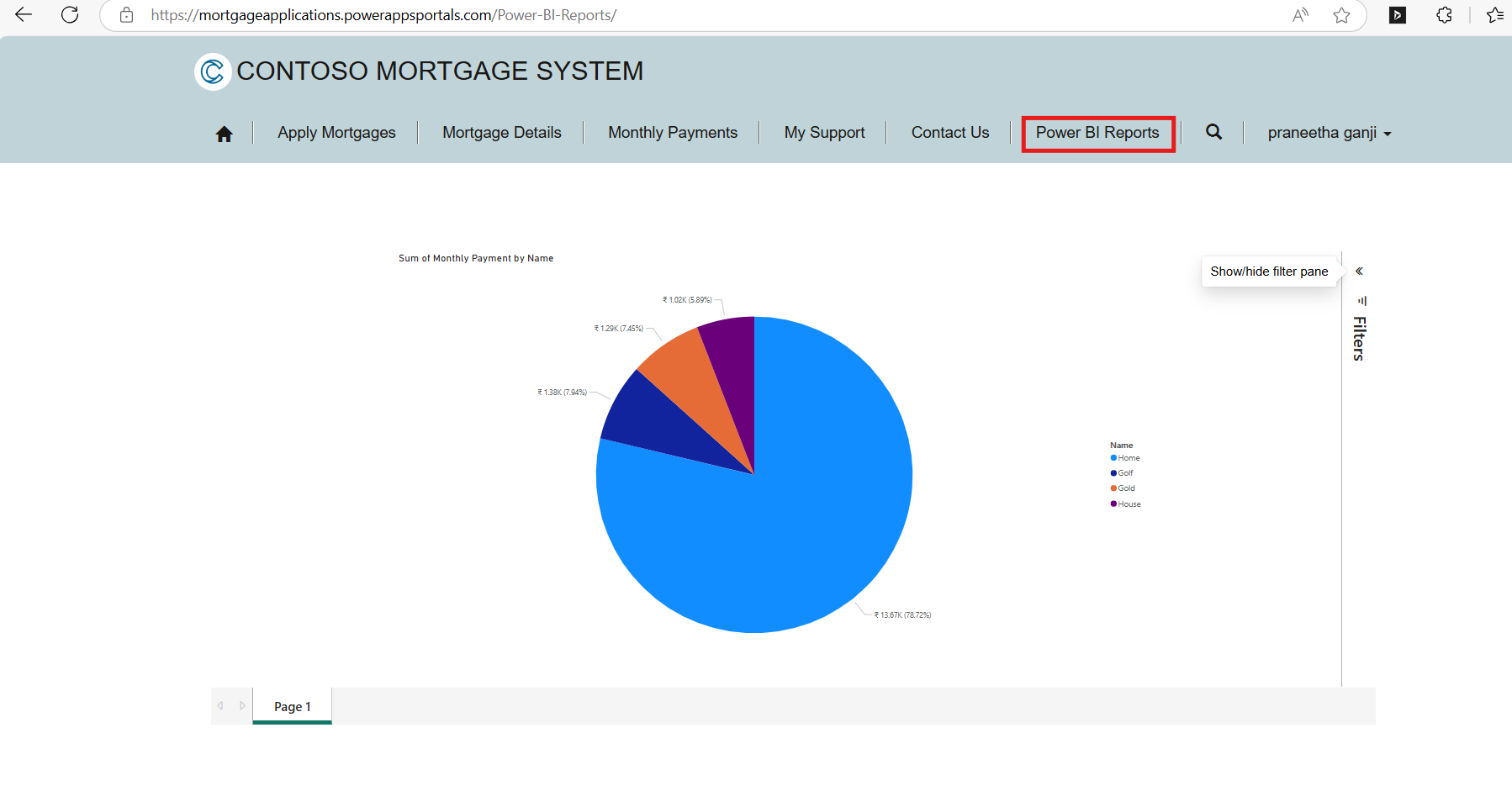Select the Page 1 report tab
The height and width of the screenshot is (791, 1512).
pyautogui.click(x=292, y=706)
